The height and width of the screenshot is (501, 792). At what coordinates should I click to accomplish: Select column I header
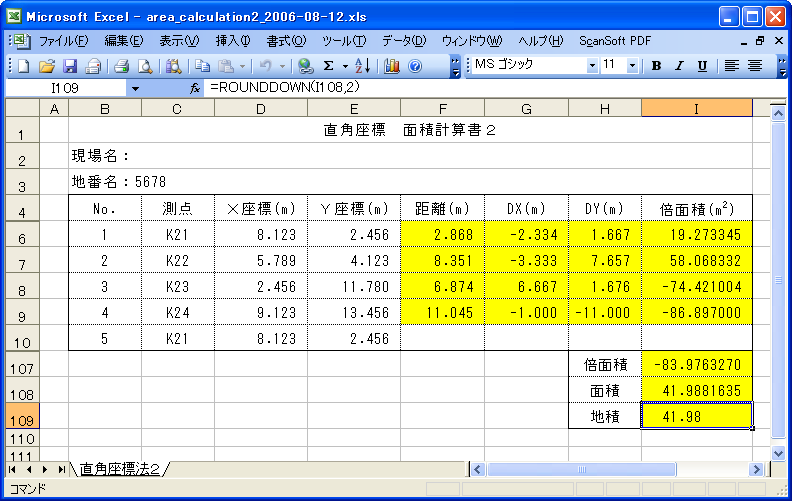click(x=697, y=109)
